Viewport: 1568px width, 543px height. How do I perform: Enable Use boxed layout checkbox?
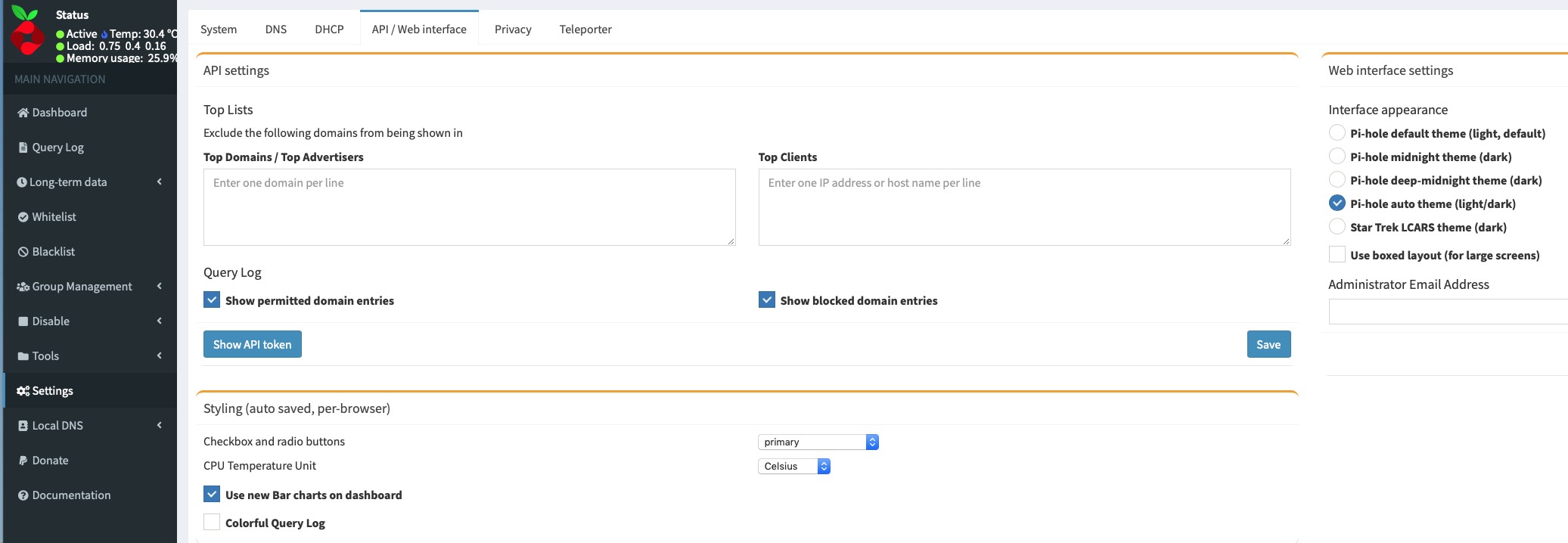click(1337, 254)
